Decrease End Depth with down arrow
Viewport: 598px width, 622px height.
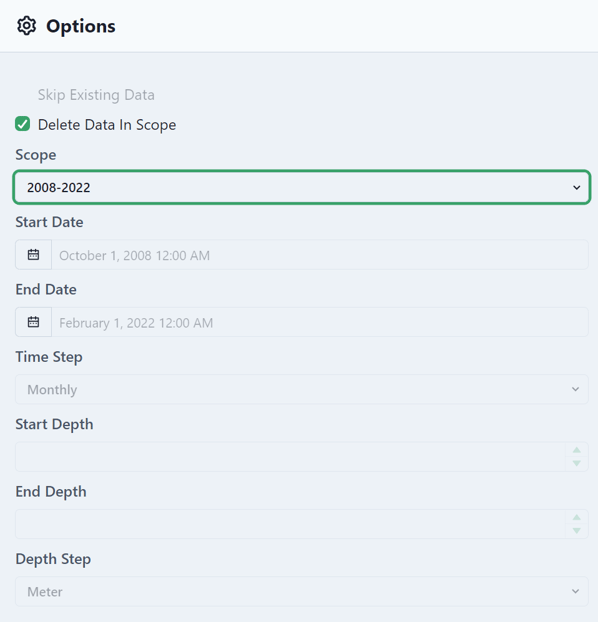pos(577,530)
